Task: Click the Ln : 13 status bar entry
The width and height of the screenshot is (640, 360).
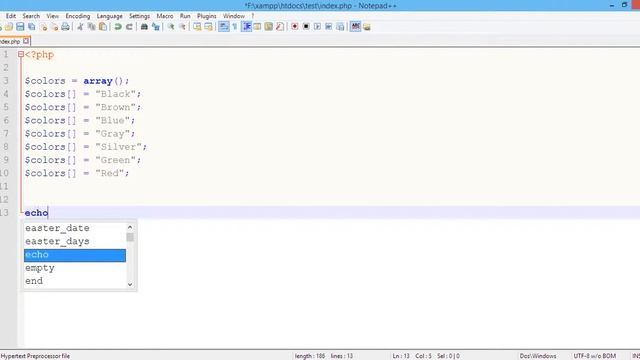Action: click(x=401, y=356)
